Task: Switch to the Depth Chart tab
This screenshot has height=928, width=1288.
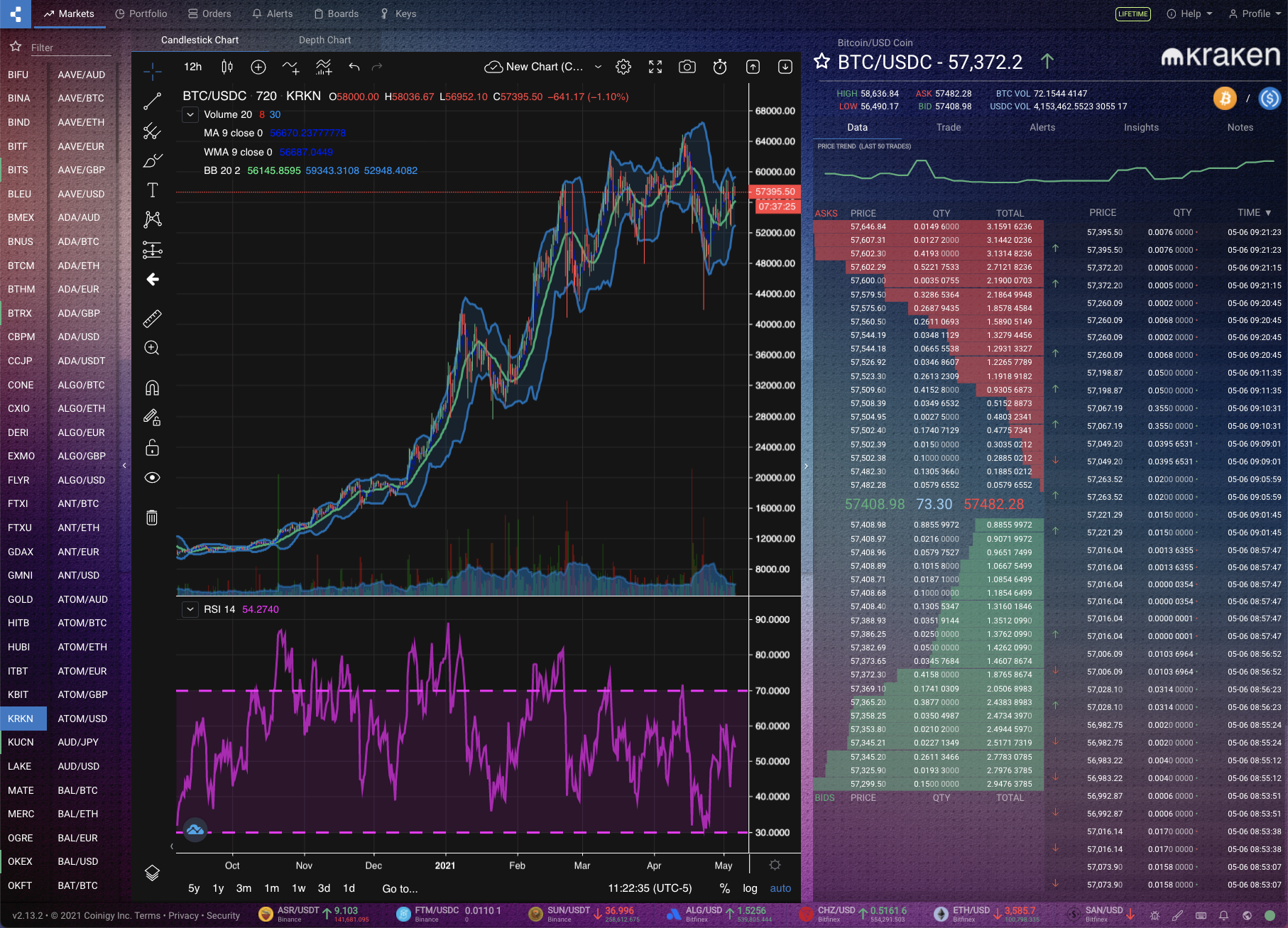Action: pyautogui.click(x=324, y=40)
